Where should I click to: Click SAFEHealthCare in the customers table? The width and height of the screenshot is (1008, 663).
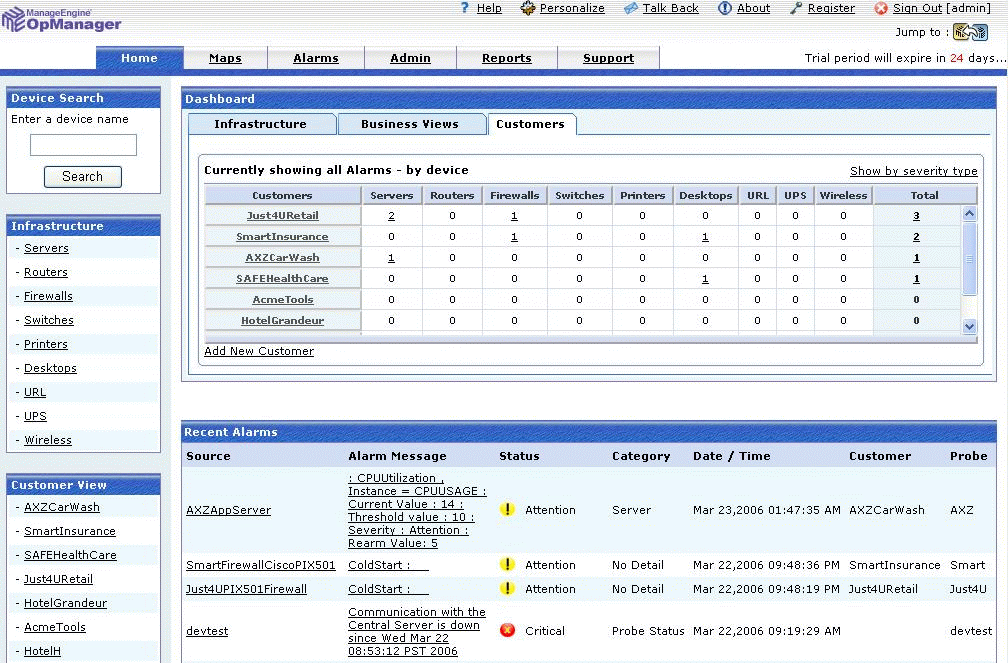(282, 278)
